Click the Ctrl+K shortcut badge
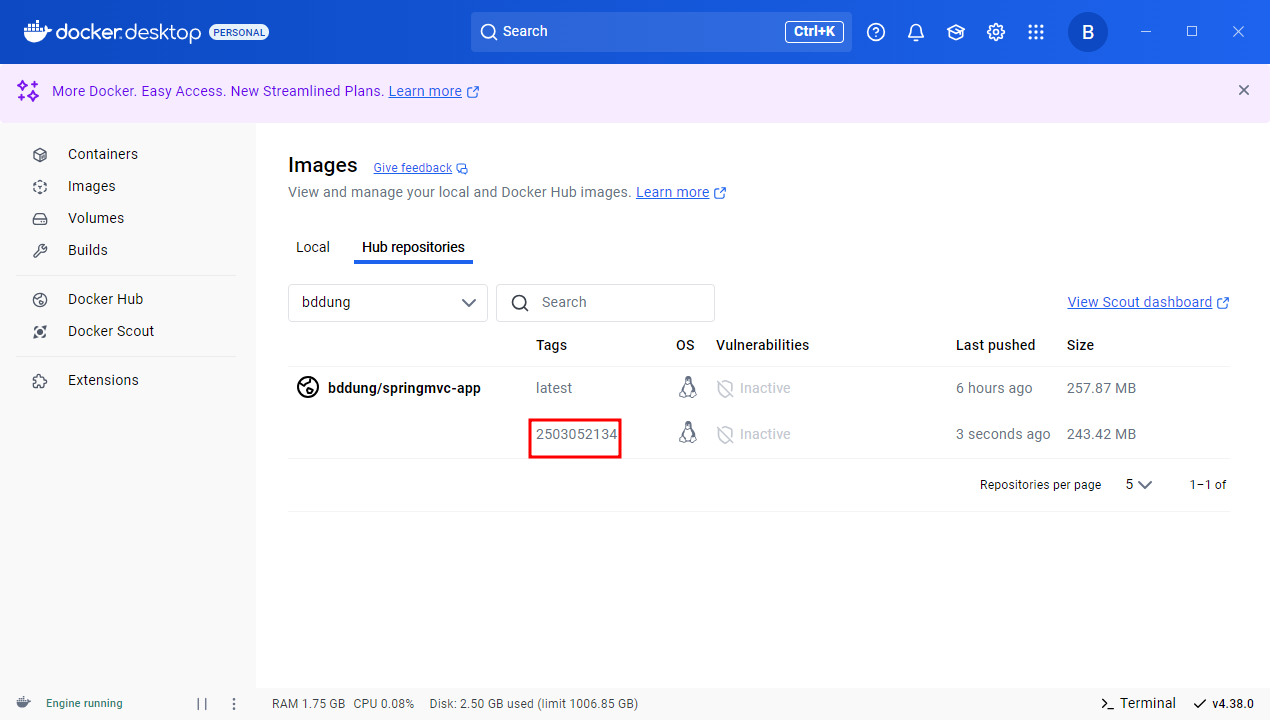This screenshot has width=1270, height=720. (x=814, y=32)
